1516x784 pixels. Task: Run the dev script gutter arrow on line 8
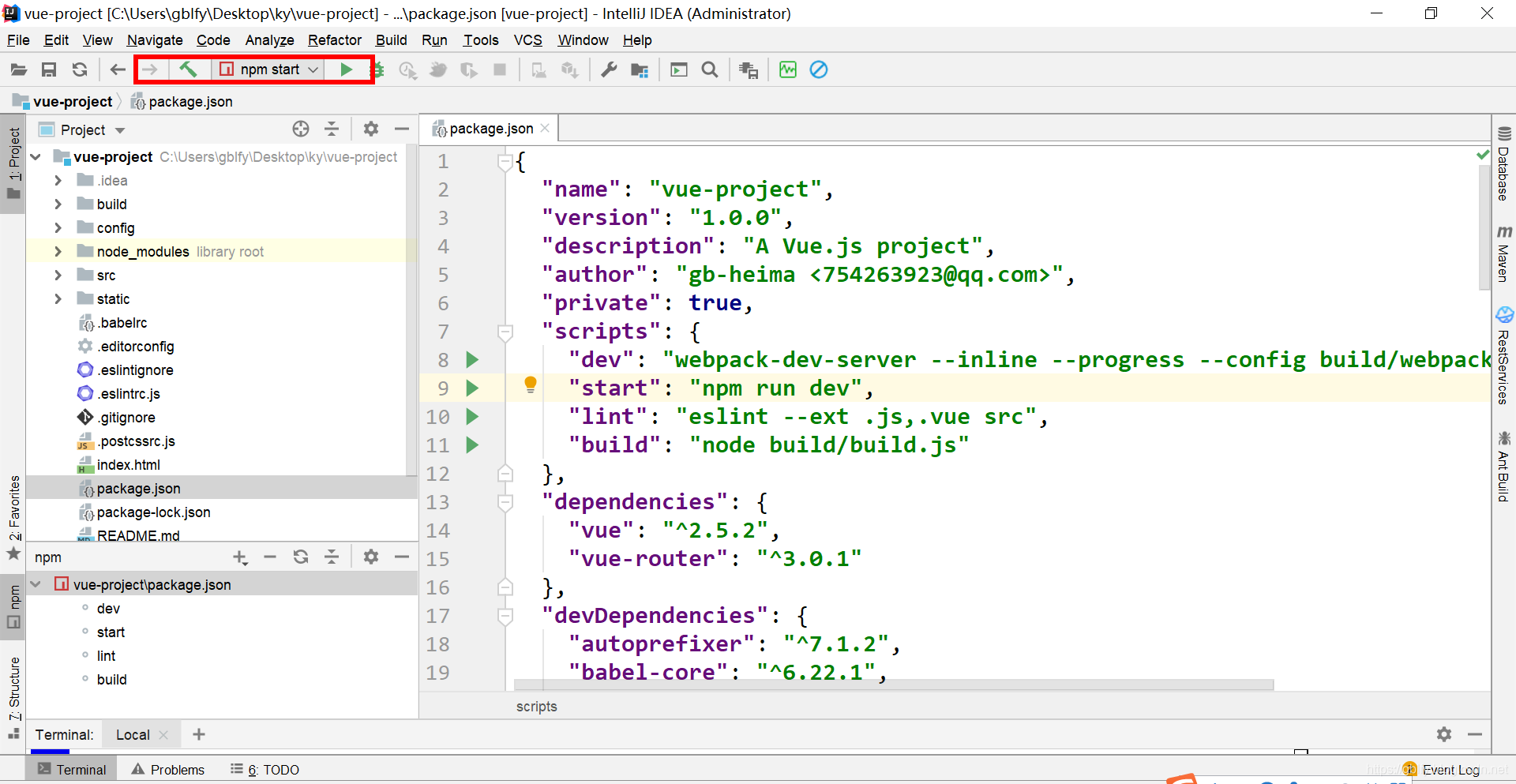pyautogui.click(x=472, y=360)
